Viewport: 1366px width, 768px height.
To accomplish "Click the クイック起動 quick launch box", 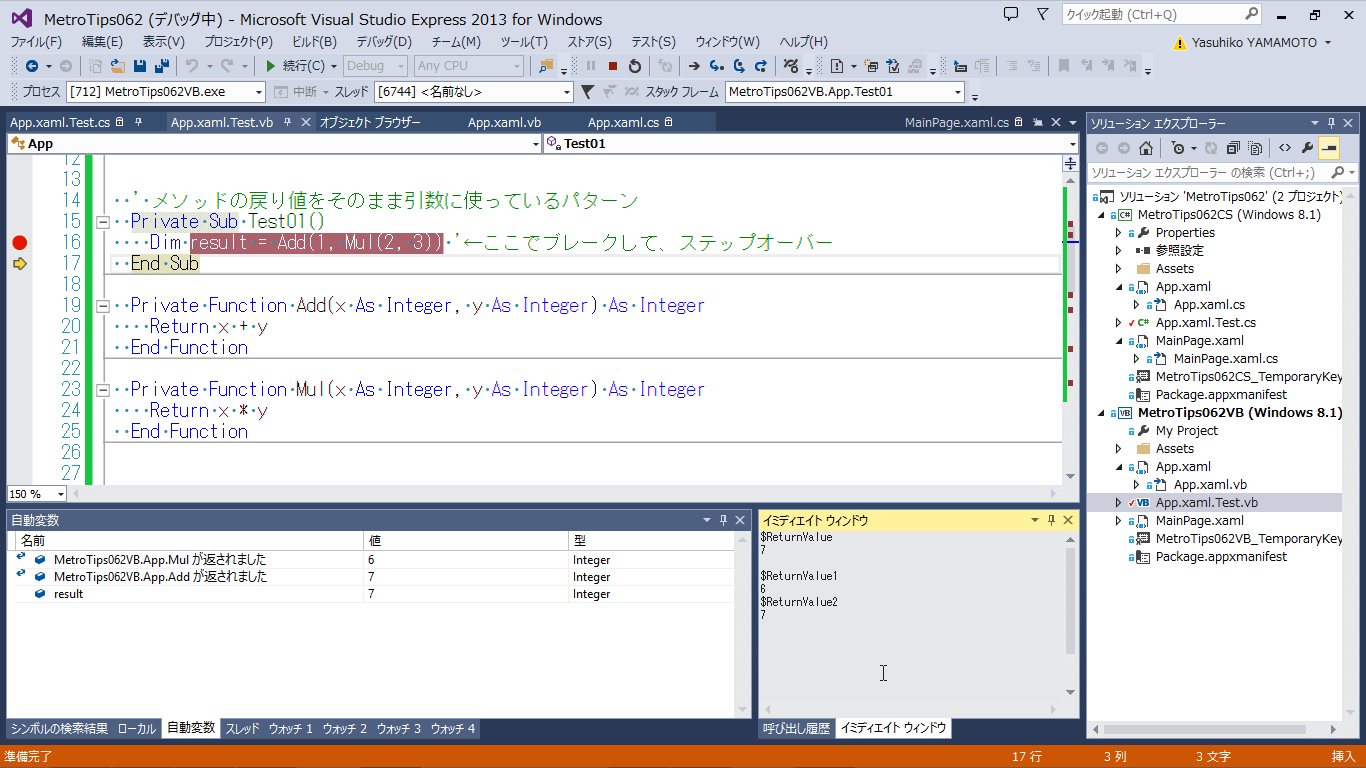I will pos(1163,15).
